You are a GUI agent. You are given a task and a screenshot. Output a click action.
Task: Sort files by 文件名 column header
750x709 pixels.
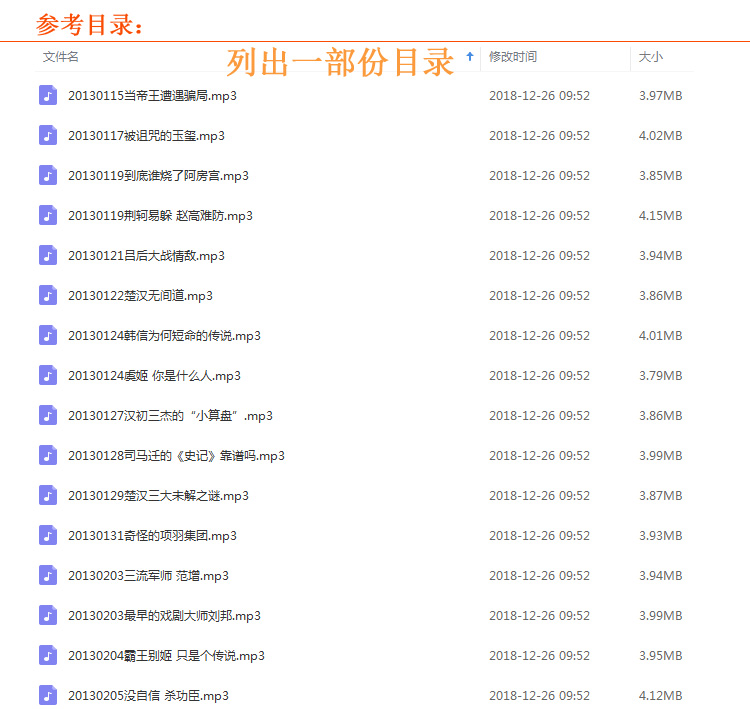click(x=61, y=57)
